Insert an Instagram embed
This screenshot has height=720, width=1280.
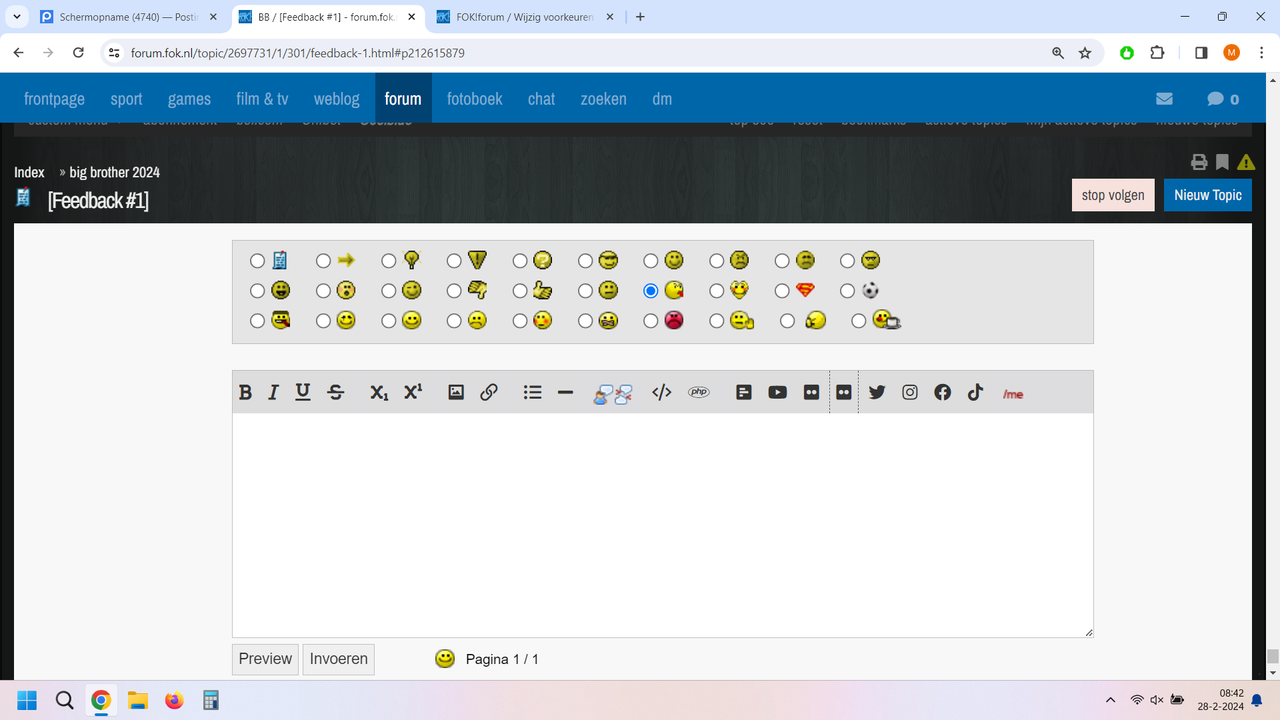(x=909, y=392)
